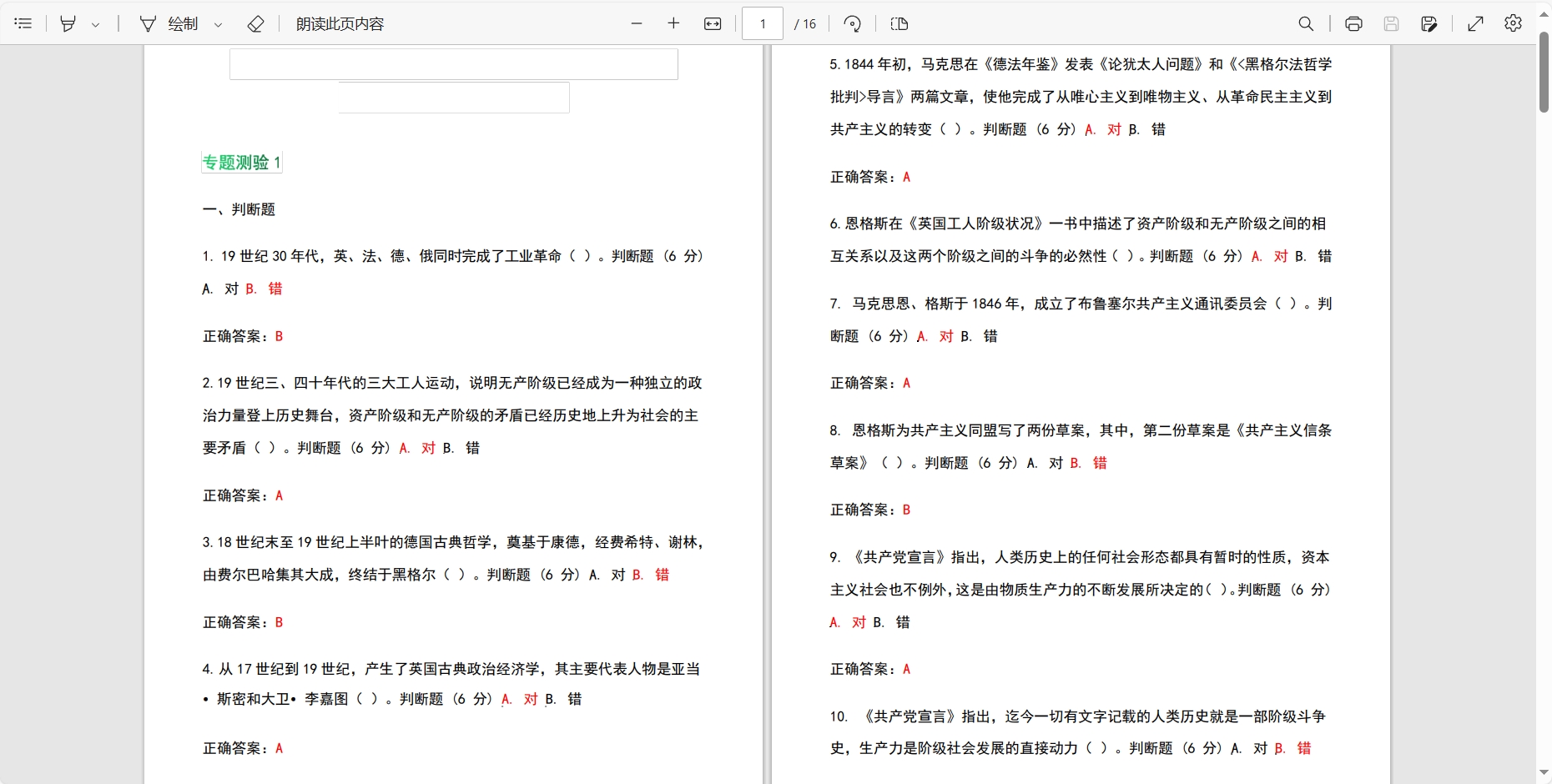Screen dimensions: 1552x784
Task: Click question 9 first line 共产党宣言
Action: 1080,557
